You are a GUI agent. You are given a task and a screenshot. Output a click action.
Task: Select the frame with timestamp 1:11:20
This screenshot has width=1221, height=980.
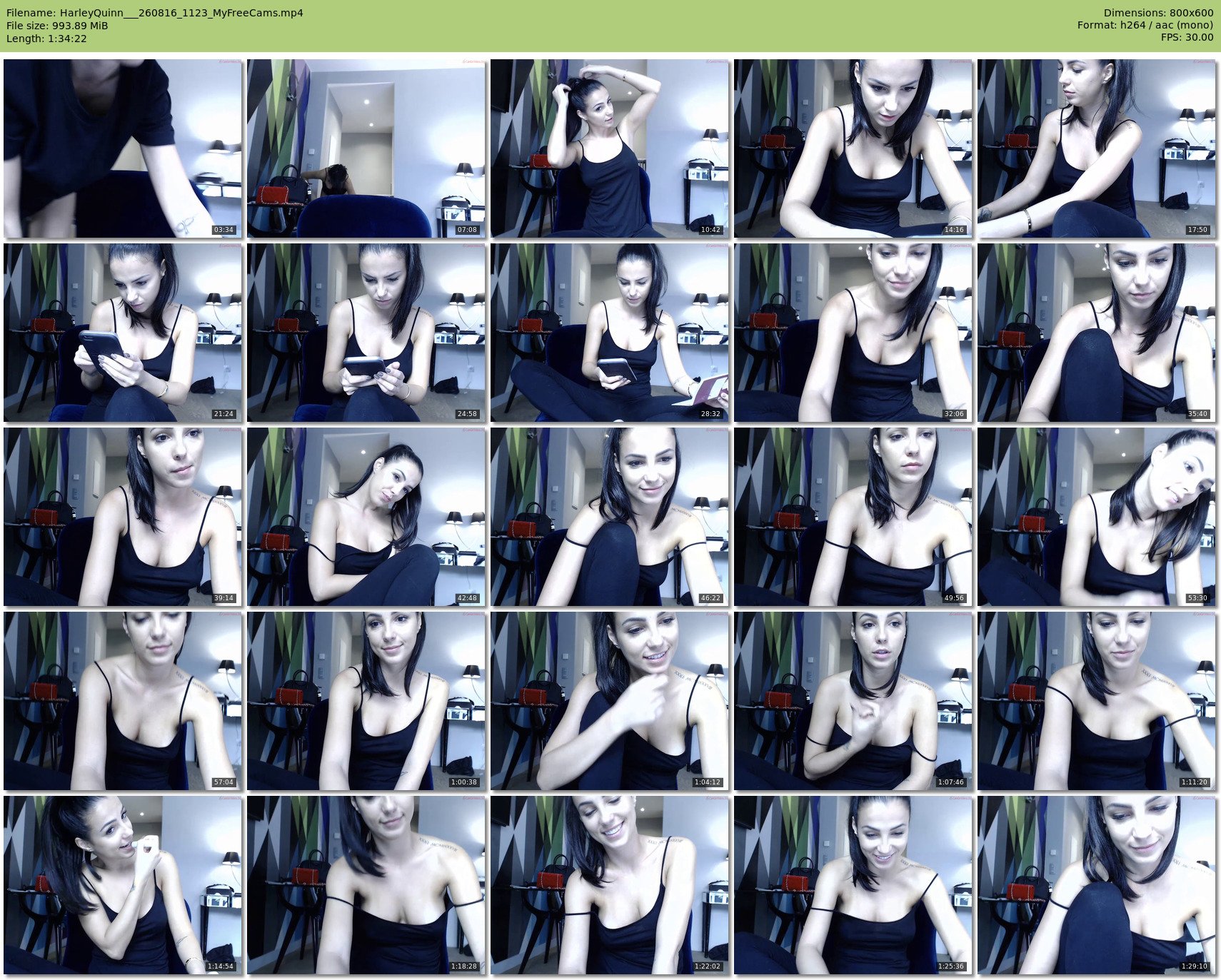point(1097,701)
